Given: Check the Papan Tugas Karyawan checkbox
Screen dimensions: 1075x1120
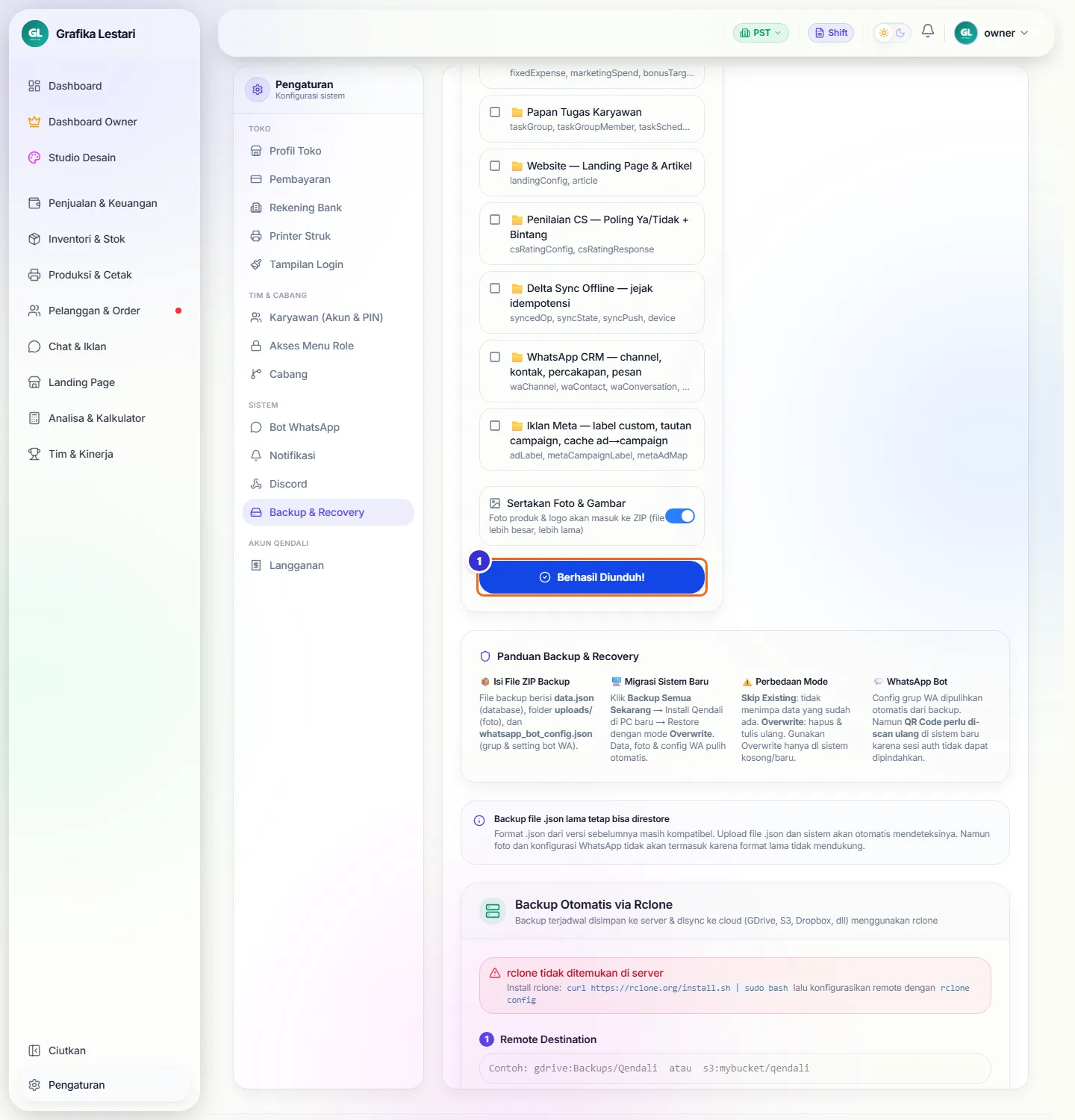Looking at the screenshot, I should point(495,112).
